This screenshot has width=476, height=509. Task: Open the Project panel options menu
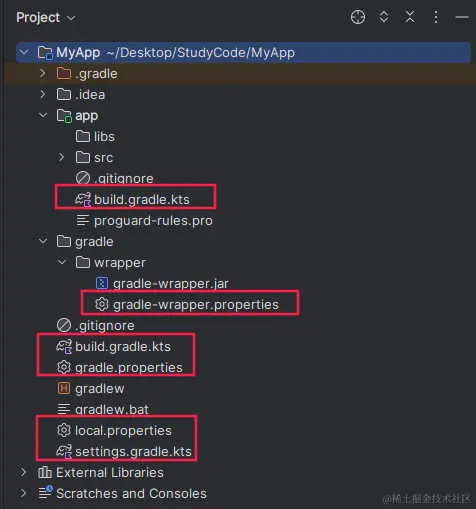click(436, 17)
